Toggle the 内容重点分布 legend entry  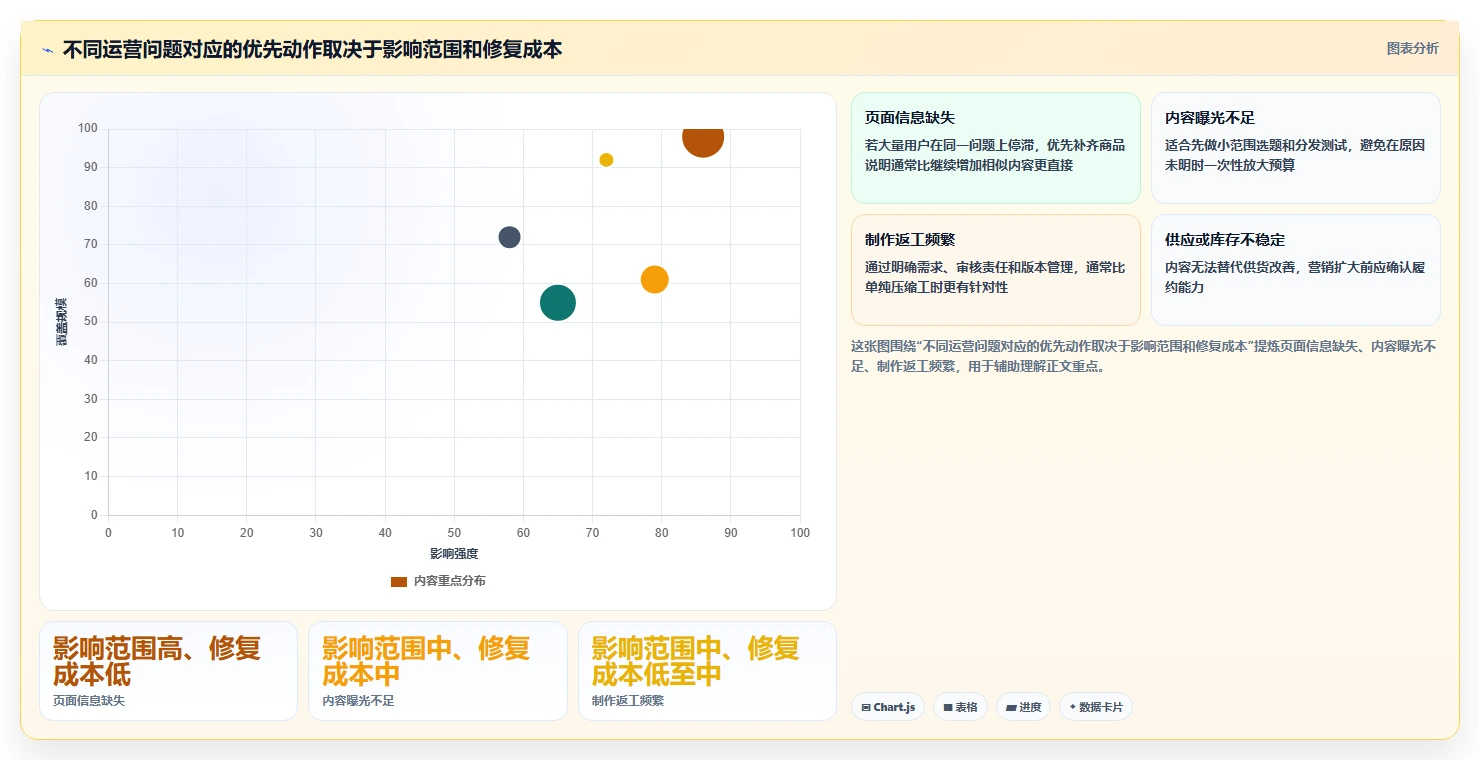[x=438, y=581]
